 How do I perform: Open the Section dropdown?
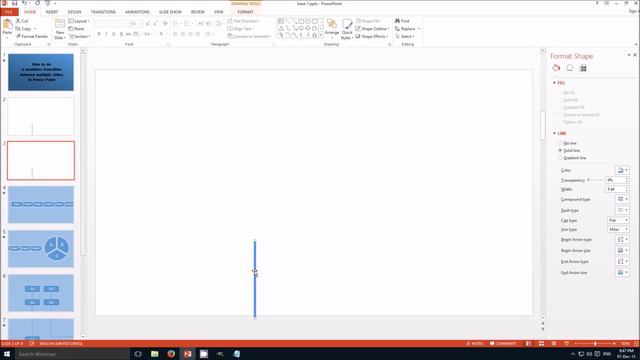80,36
